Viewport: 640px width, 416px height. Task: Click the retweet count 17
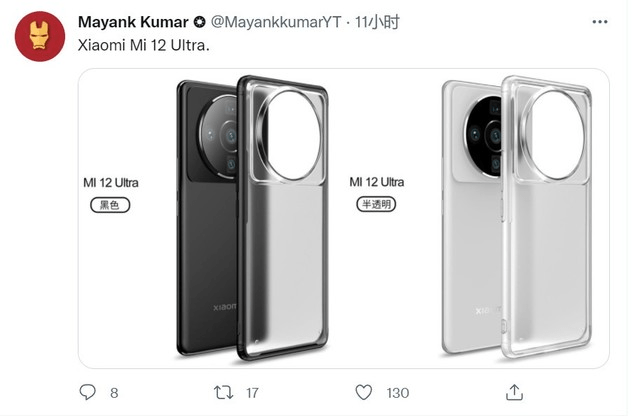[253, 394]
